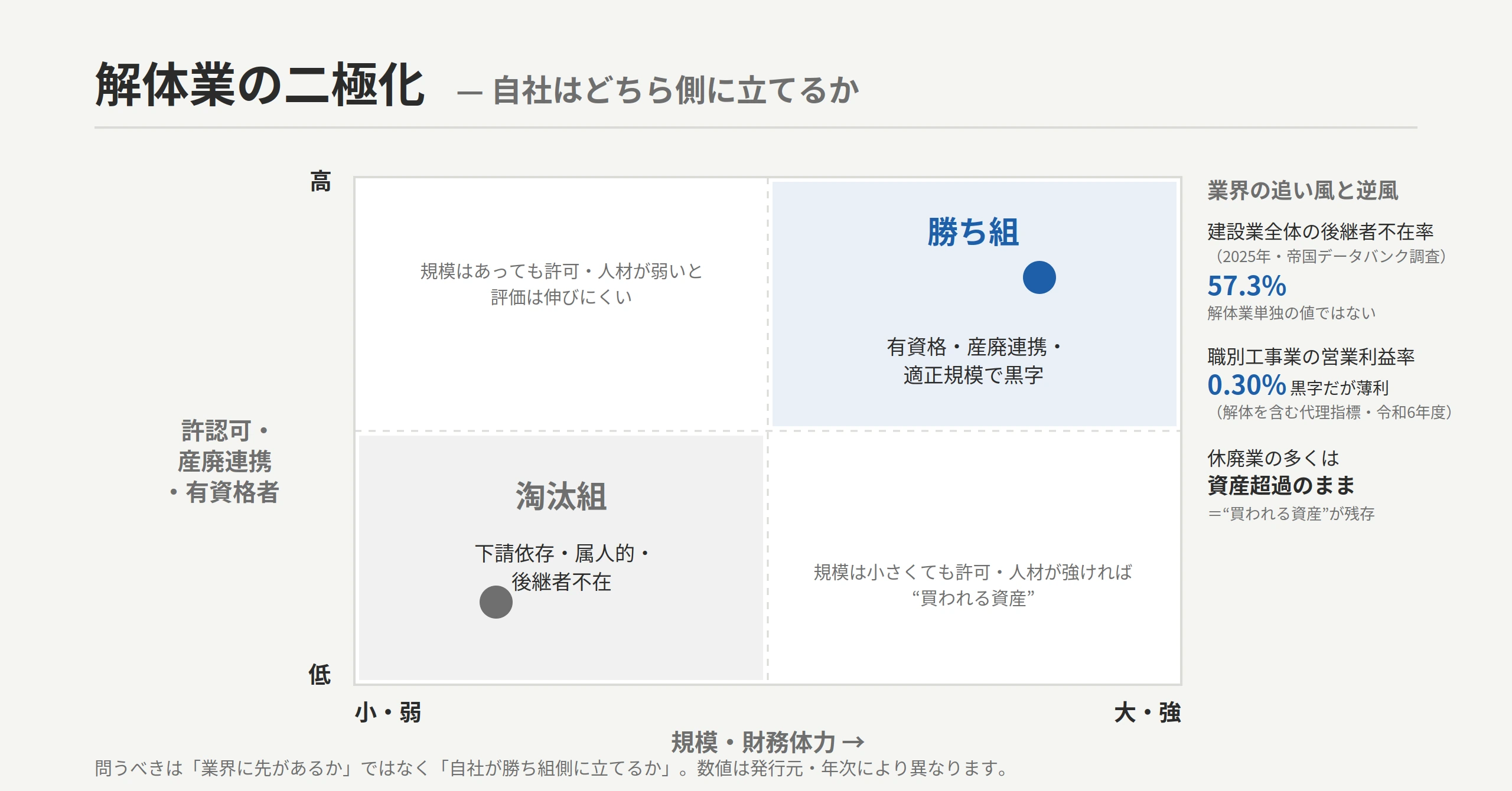Click text 職別工事業の営業利益率
1512x791 pixels.
tap(1311, 357)
